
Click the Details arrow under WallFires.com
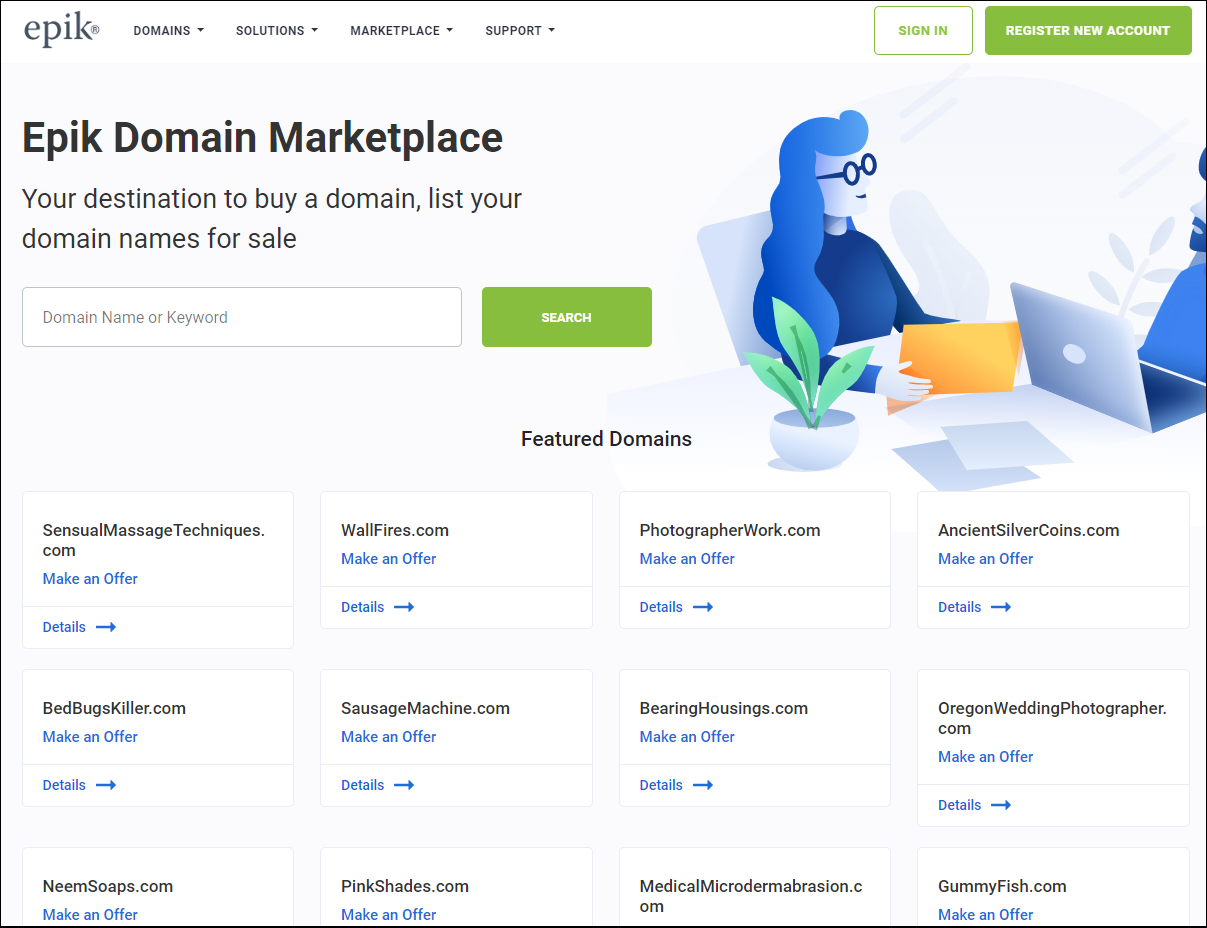tap(403, 607)
